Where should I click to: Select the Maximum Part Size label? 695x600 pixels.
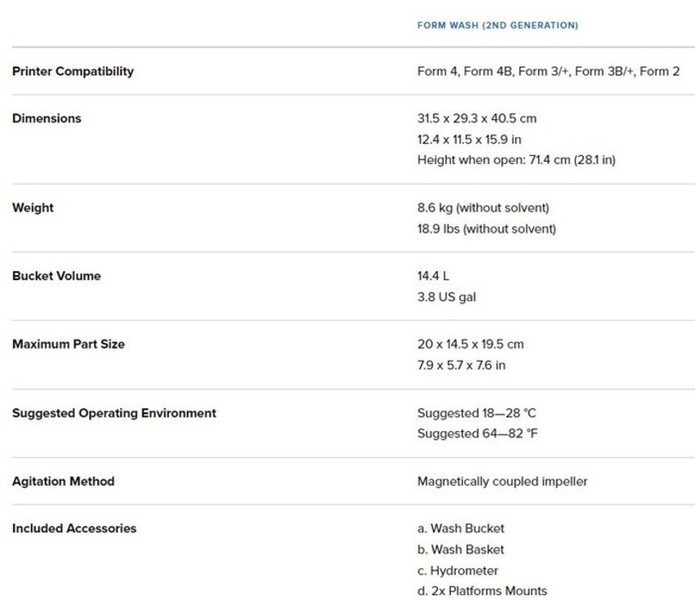[68, 344]
